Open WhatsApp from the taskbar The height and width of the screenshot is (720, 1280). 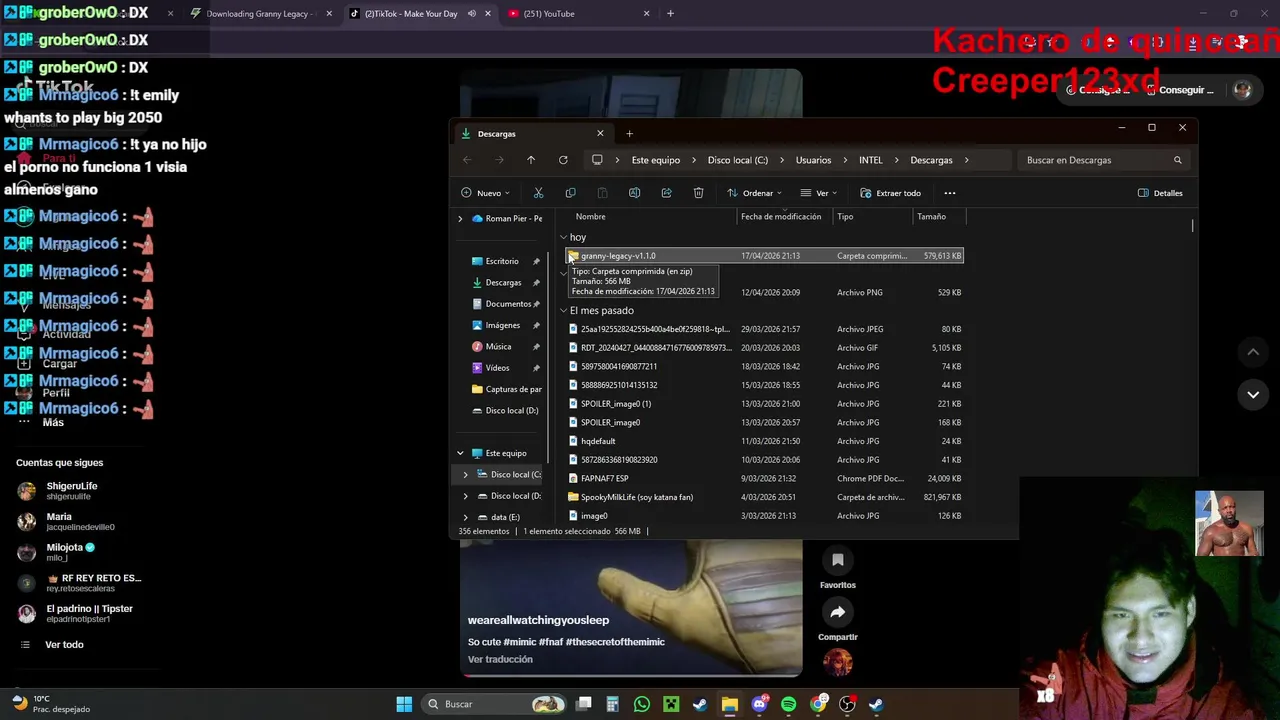(642, 704)
